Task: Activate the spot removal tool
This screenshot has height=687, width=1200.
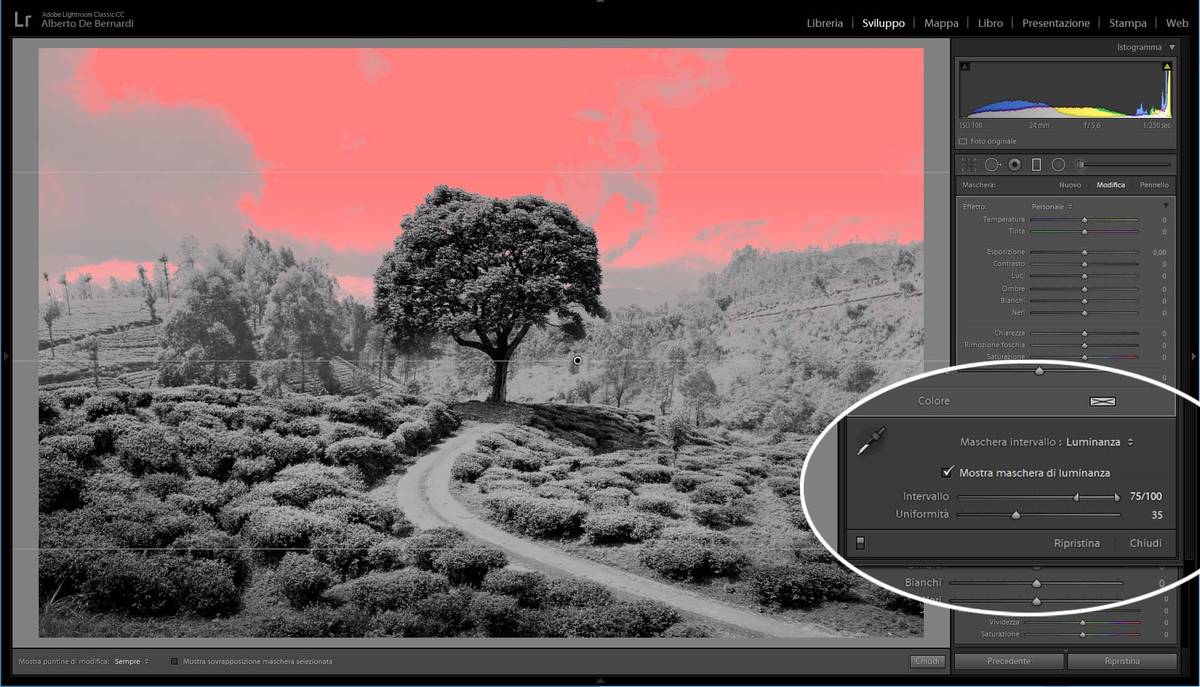Action: click(992, 165)
